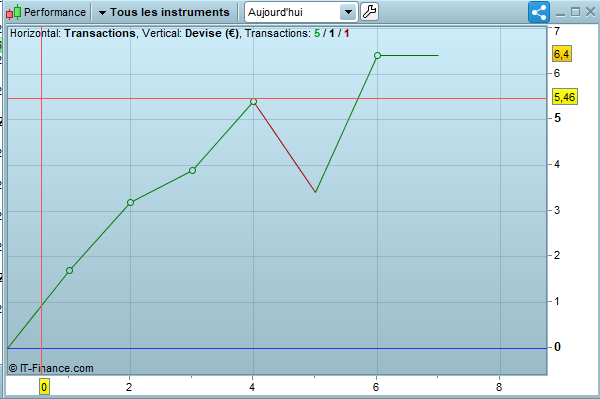Click the peak point at transaction 4
600x399 pixels.
click(x=253, y=102)
